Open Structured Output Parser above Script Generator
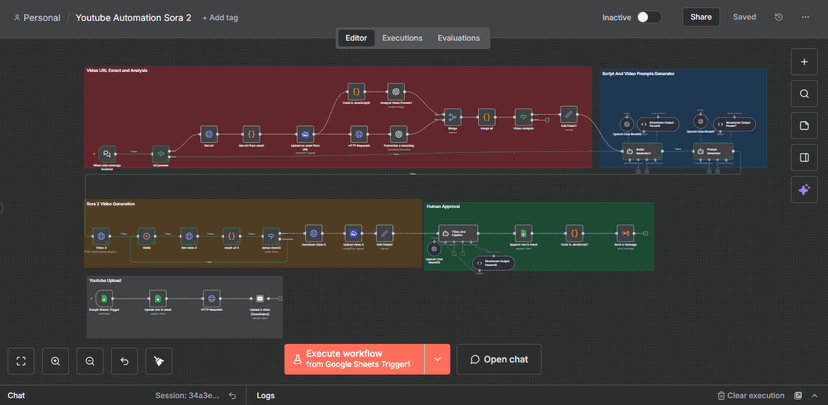 click(x=659, y=124)
